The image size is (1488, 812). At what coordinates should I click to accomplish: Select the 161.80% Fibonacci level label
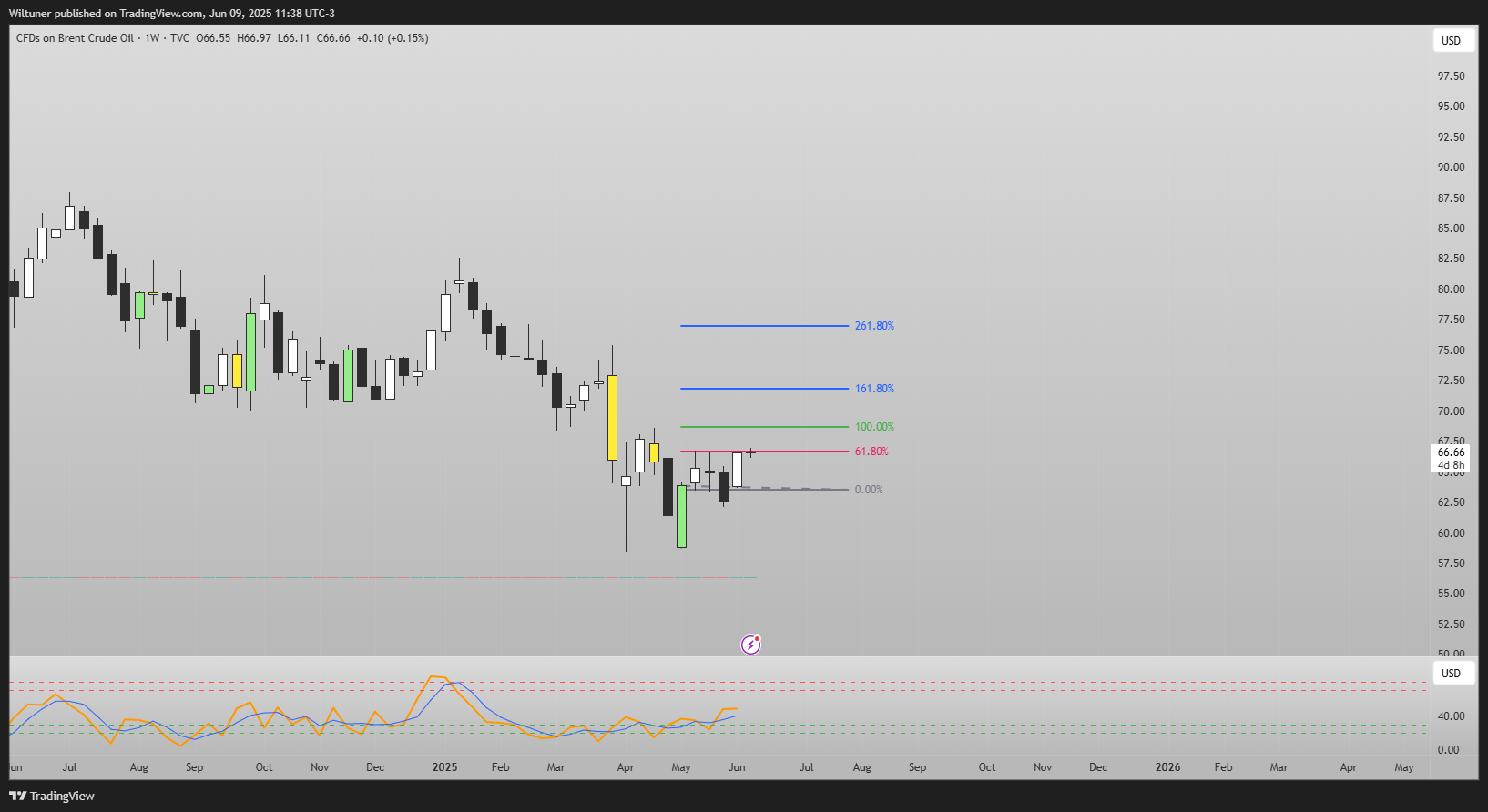tap(874, 389)
